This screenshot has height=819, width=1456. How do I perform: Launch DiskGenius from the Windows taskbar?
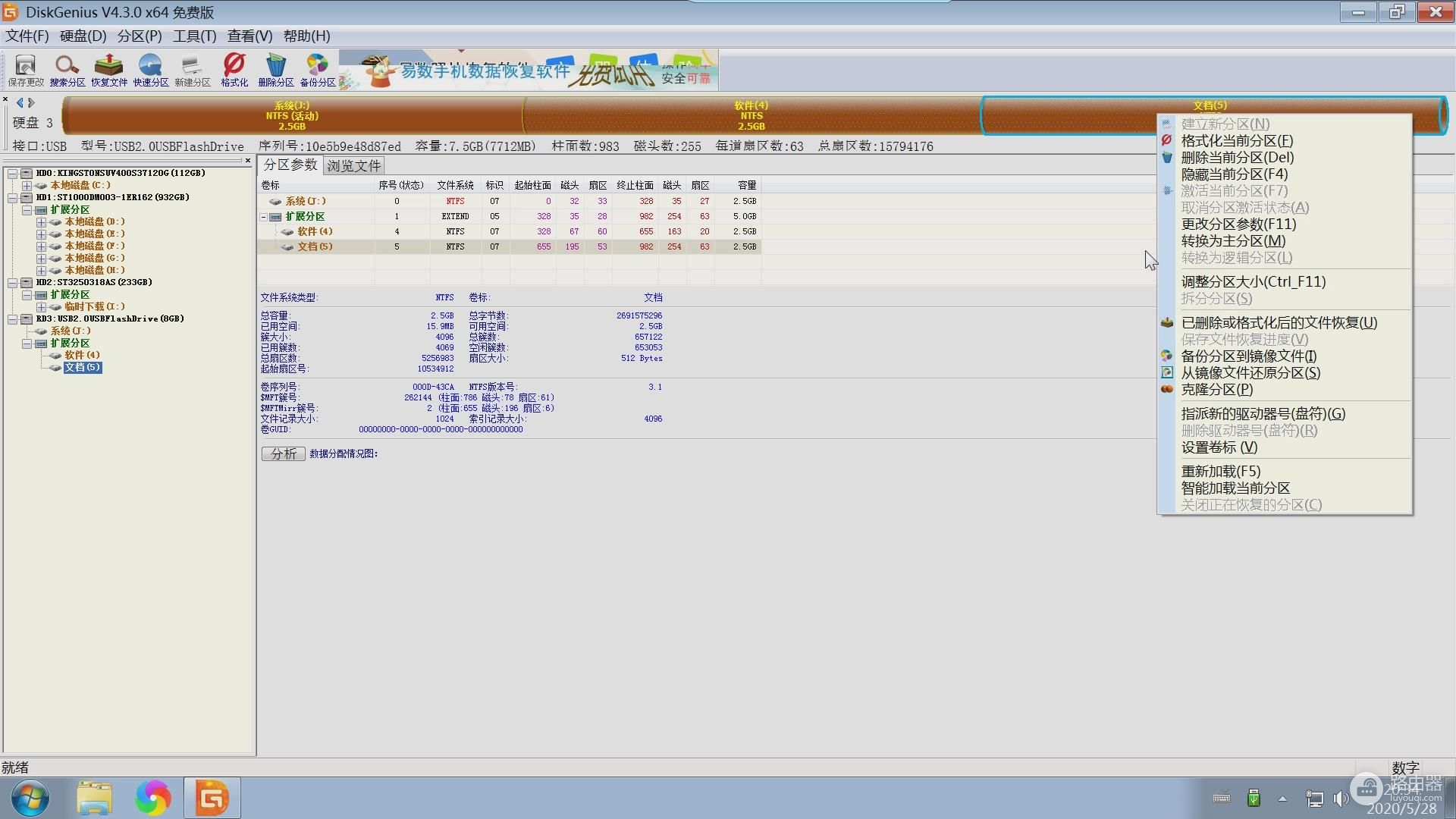[212, 798]
